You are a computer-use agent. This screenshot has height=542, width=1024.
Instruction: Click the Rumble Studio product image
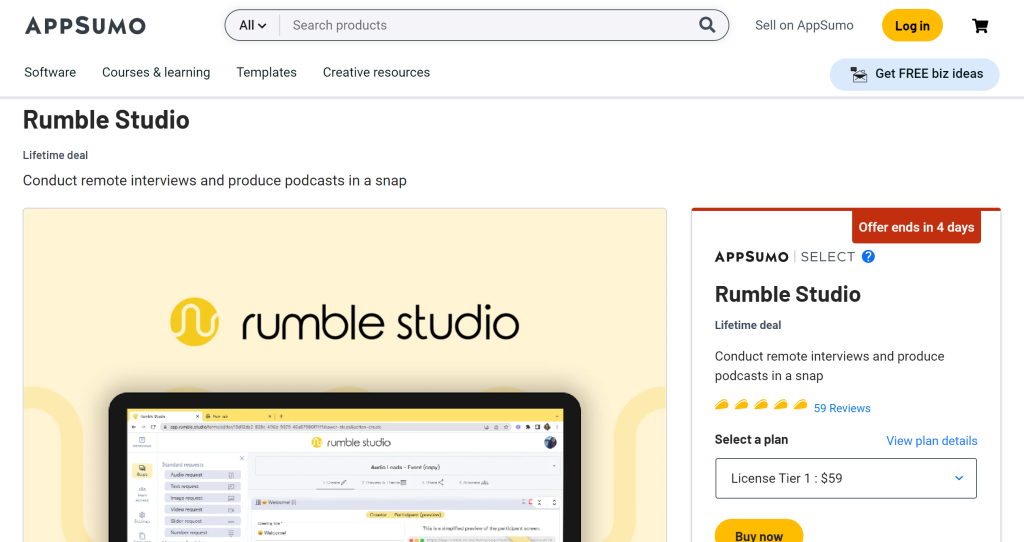tap(345, 375)
